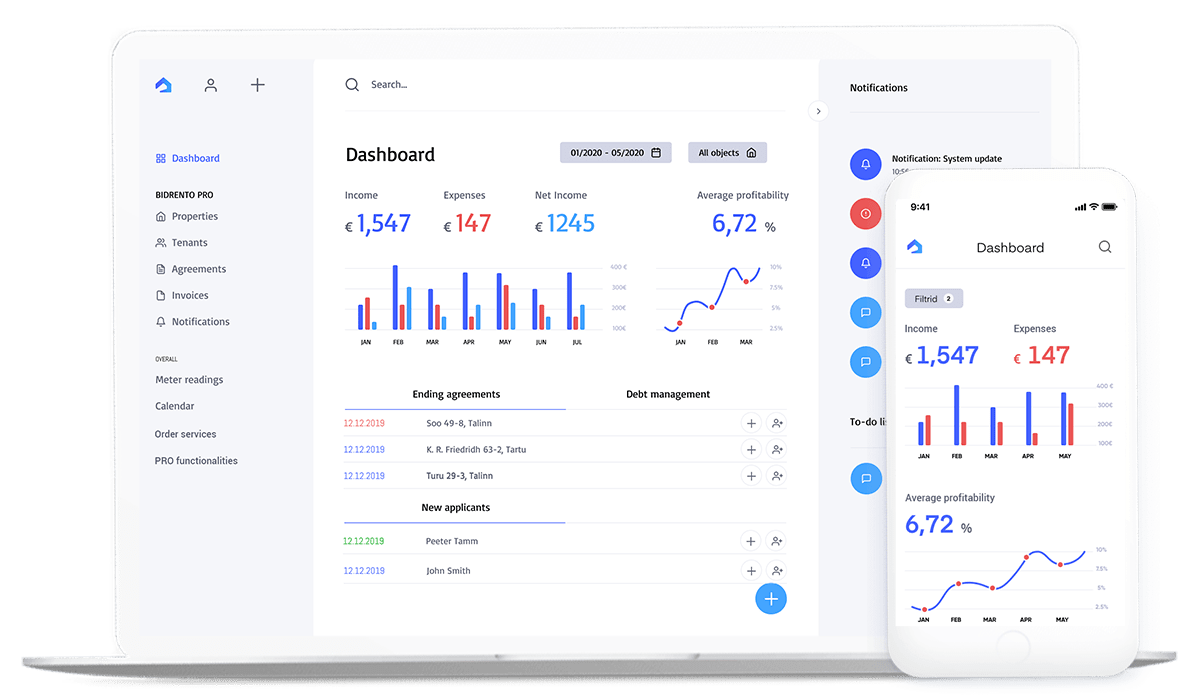Click the add-person icon on Soo 49-8 row
This screenshot has width=1200, height=695.
point(777,423)
